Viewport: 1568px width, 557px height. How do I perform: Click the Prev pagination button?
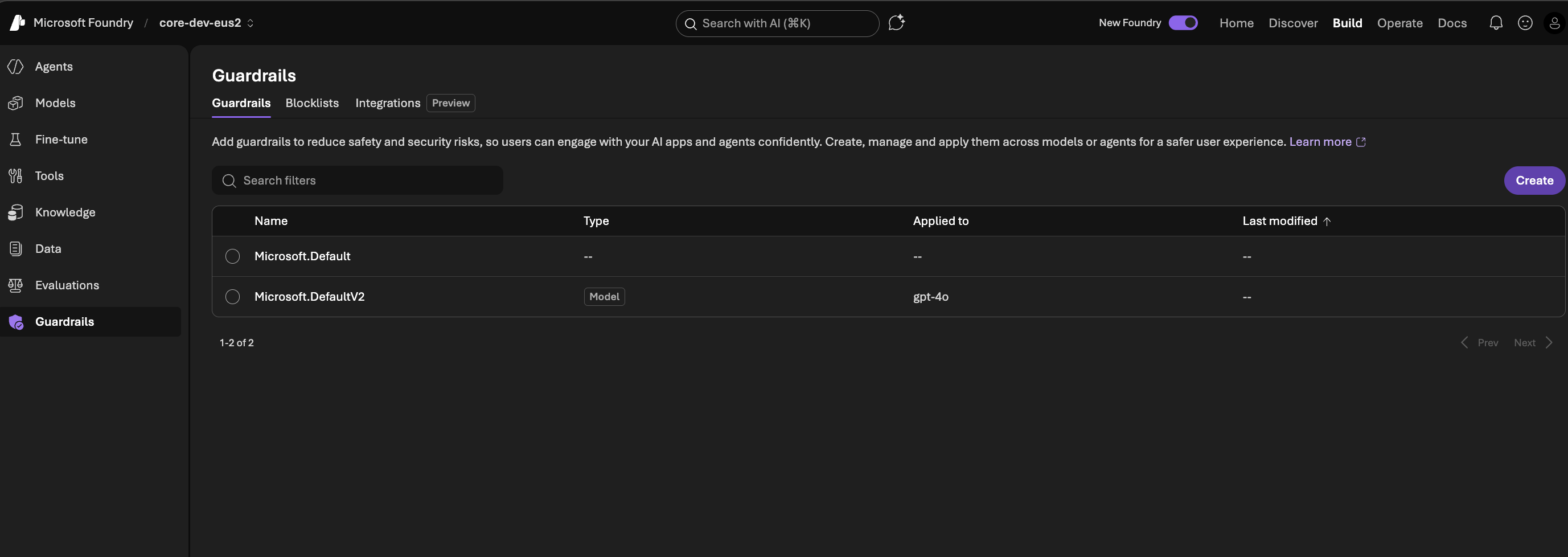1479,343
